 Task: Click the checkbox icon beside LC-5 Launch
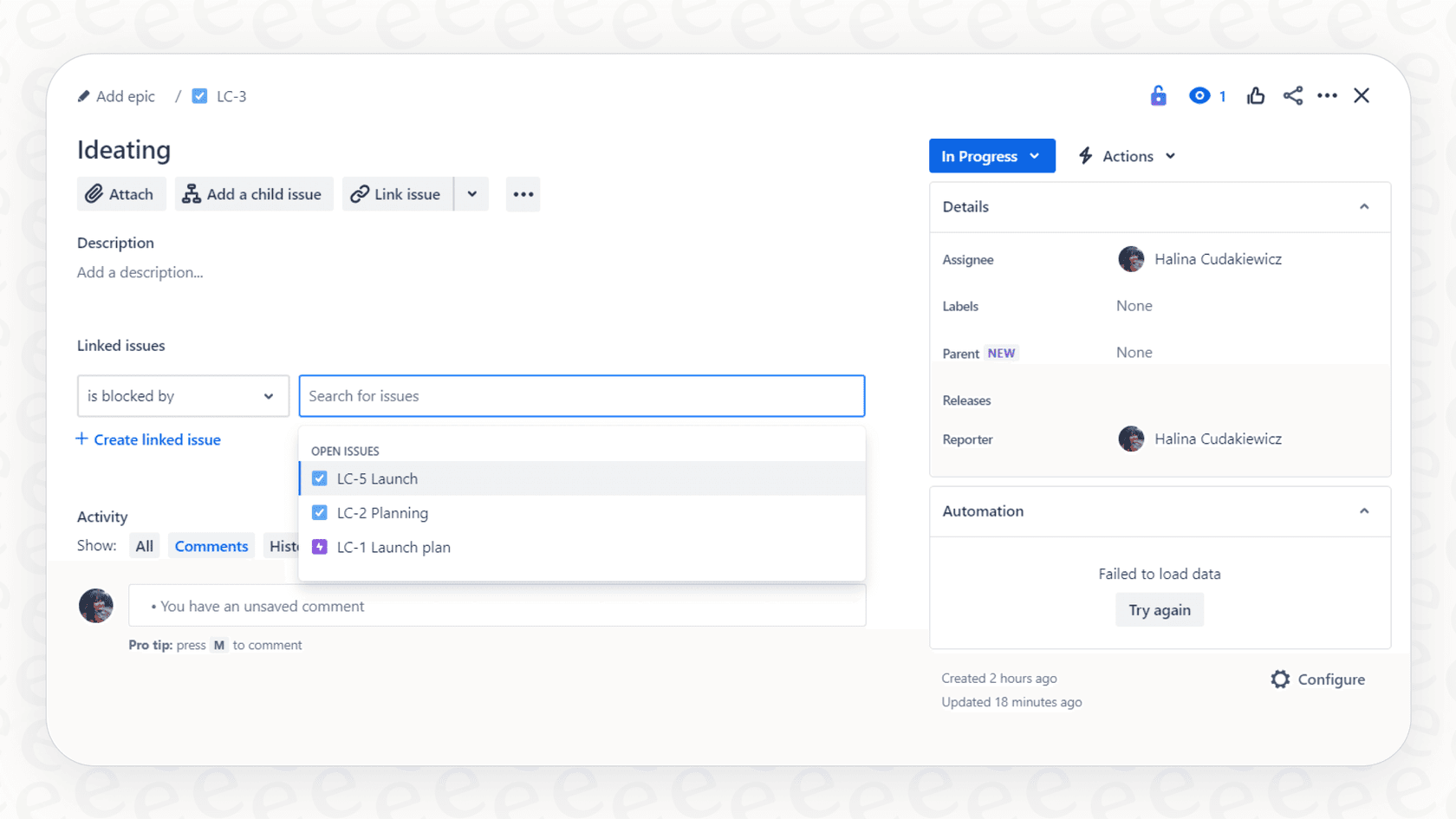320,478
